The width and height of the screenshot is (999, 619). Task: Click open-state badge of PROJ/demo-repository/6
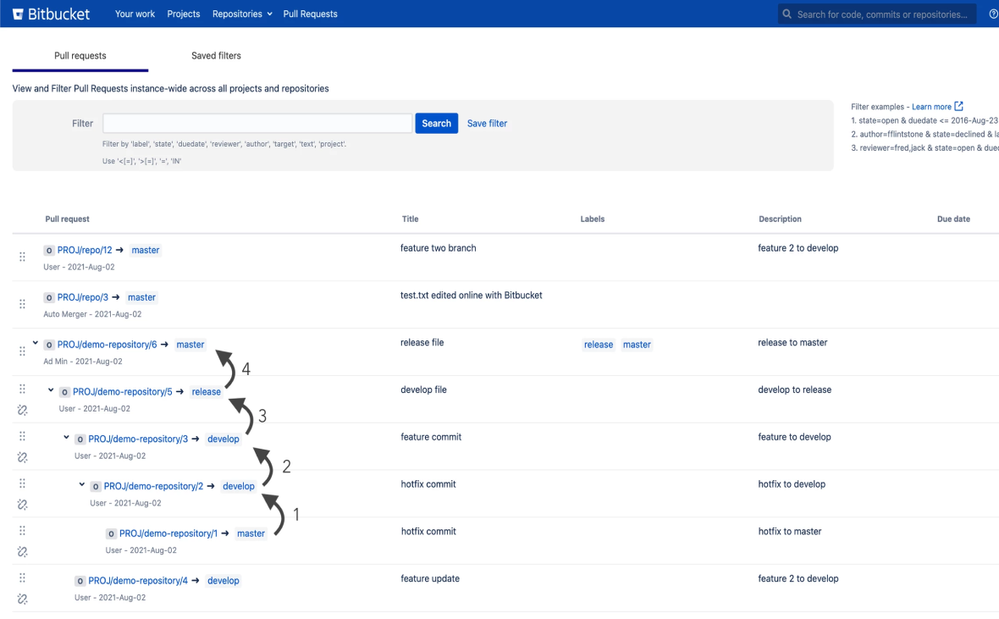pos(49,345)
